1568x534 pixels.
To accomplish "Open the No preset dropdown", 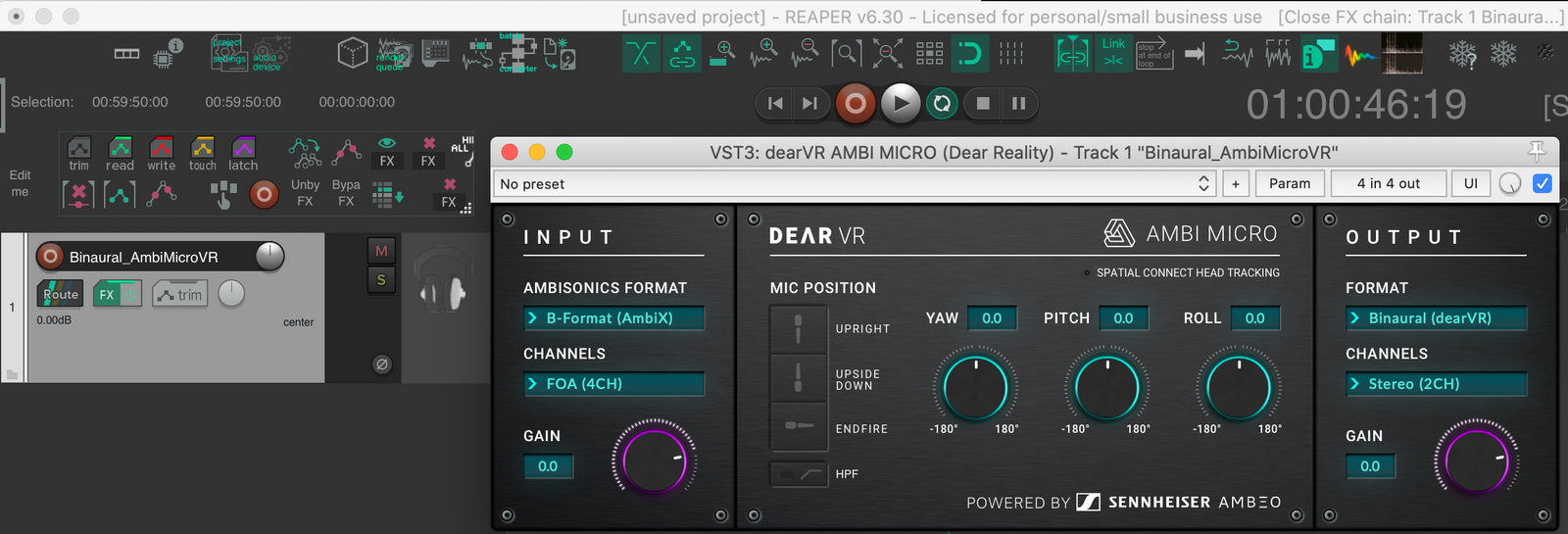I will [853, 184].
